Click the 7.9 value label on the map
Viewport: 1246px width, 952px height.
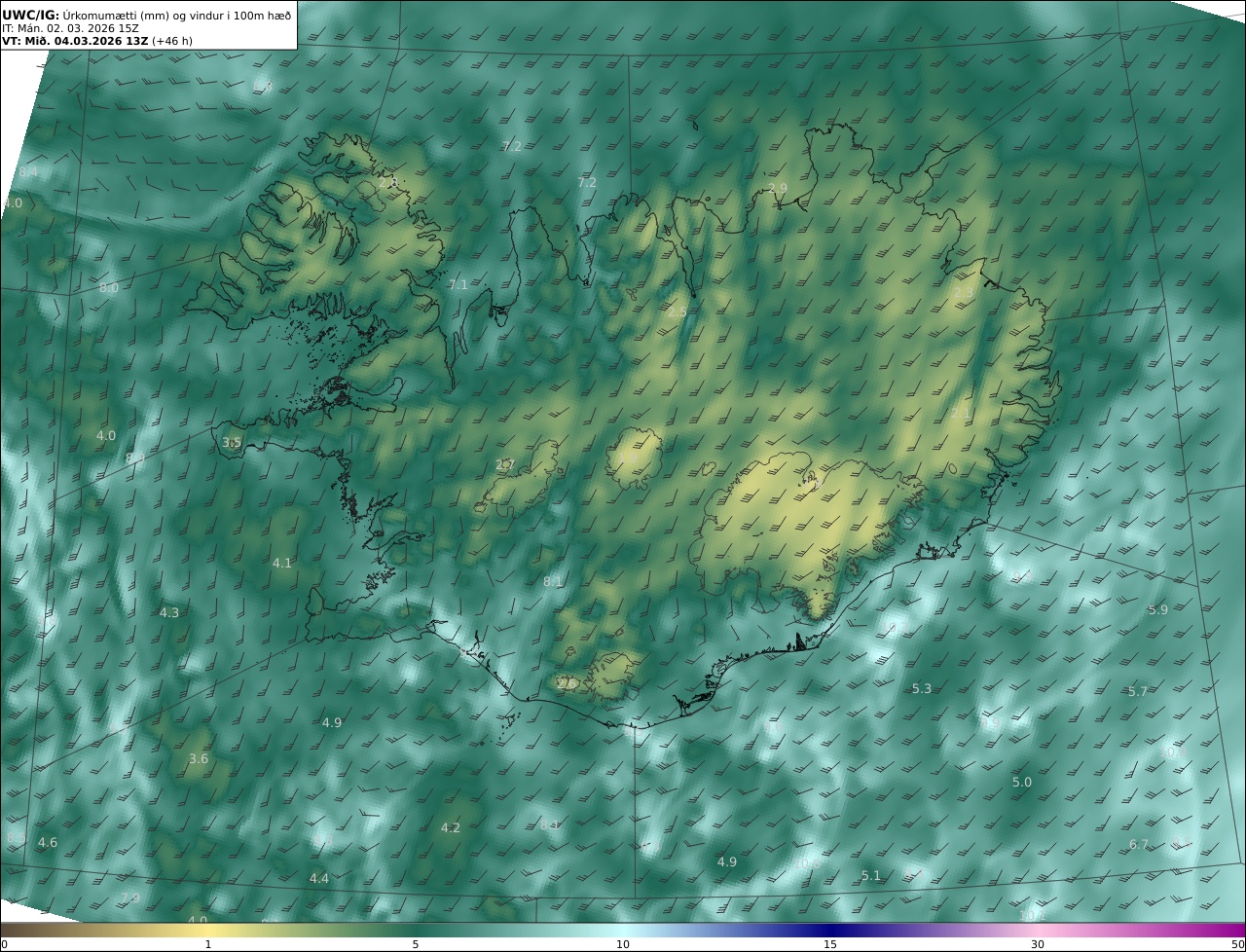[x=130, y=898]
